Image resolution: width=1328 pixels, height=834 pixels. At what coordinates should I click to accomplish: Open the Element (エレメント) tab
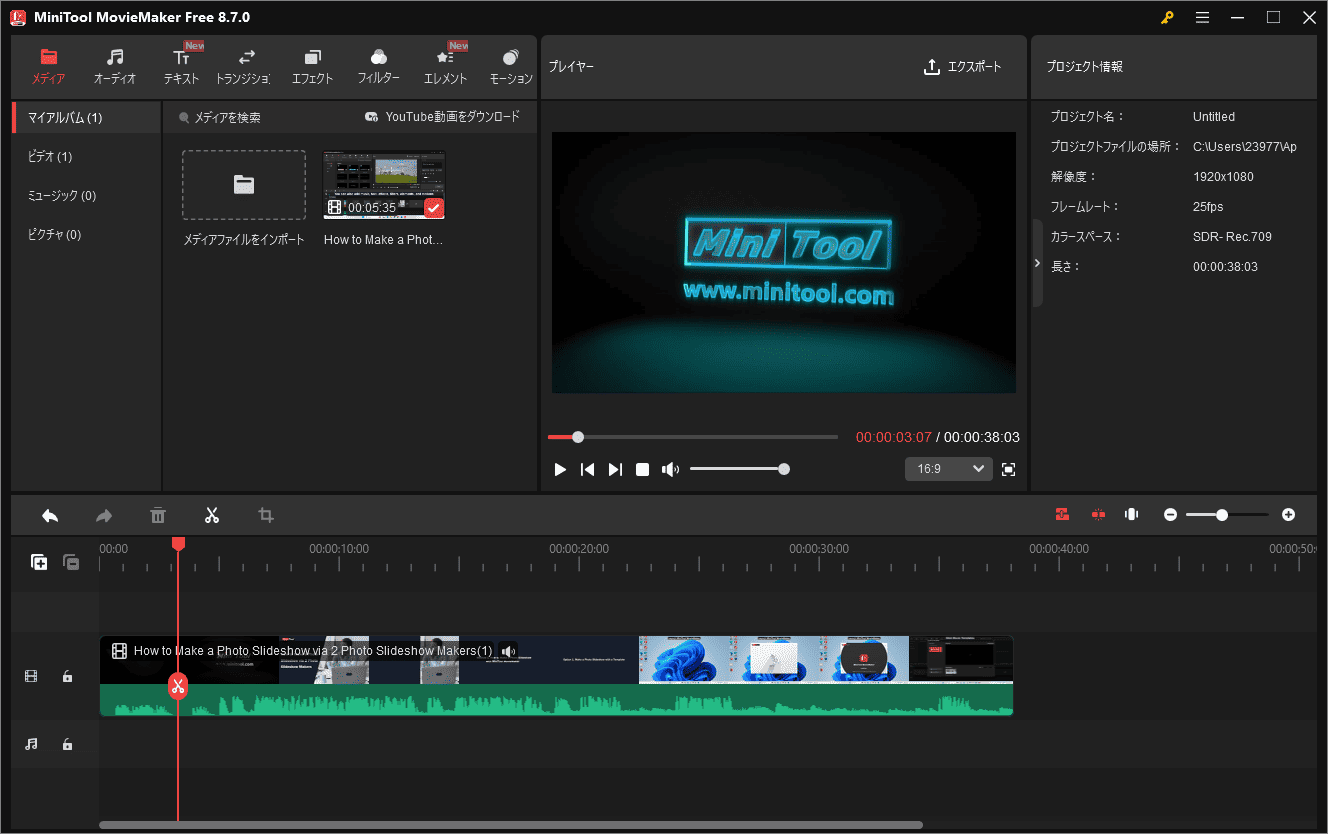tap(445, 66)
